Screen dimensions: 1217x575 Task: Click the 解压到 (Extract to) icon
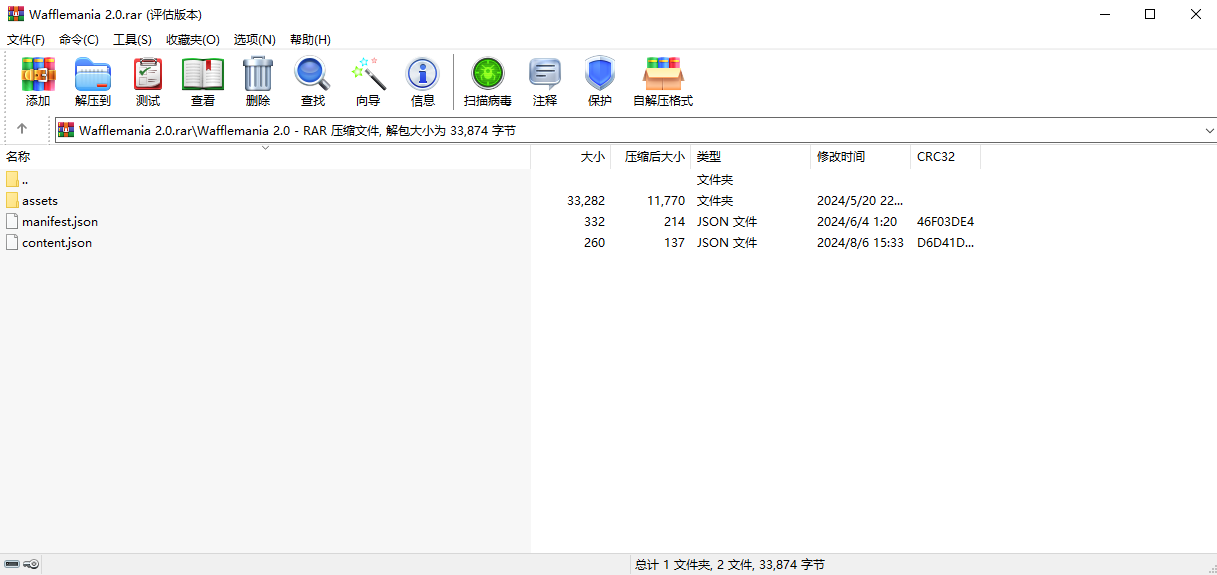[x=93, y=75]
